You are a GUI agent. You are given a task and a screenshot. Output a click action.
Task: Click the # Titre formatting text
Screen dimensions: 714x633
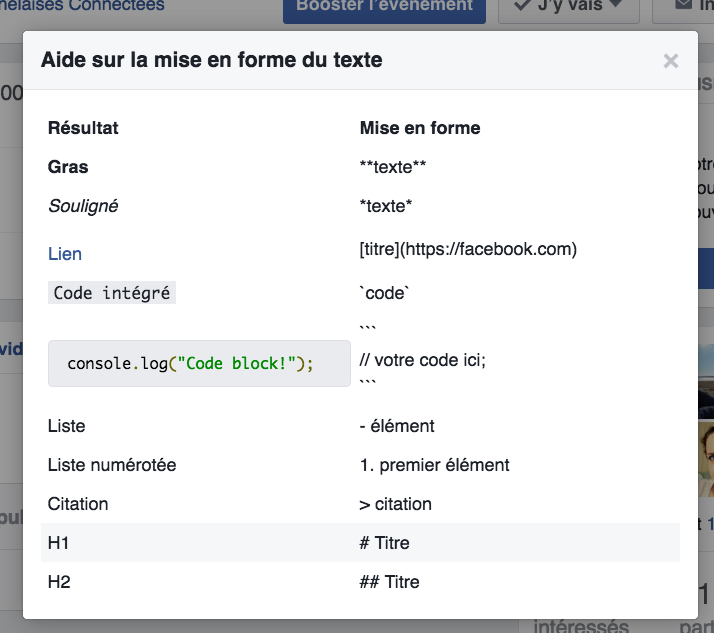[x=384, y=543]
